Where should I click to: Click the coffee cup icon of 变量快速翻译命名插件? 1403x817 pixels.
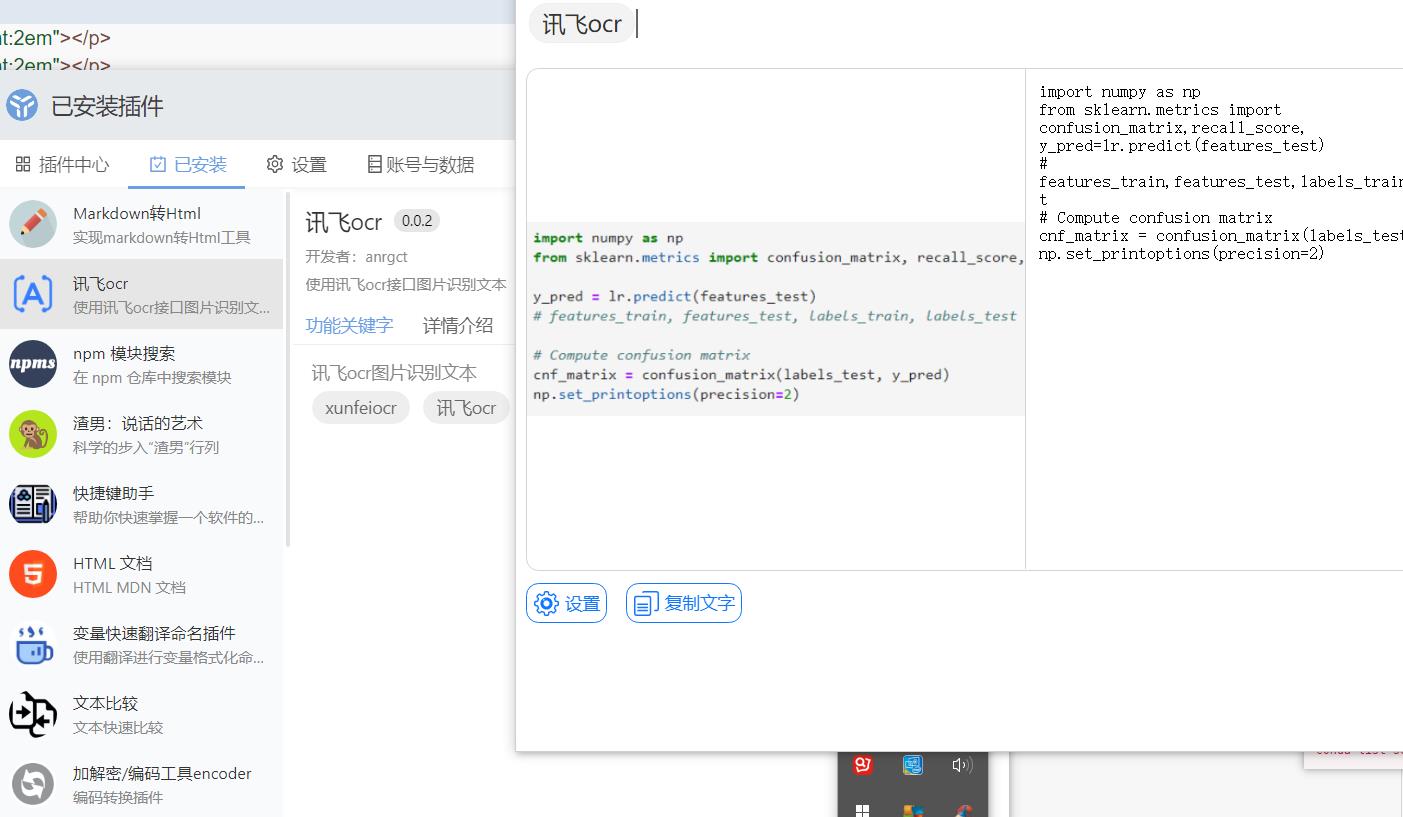coord(33,644)
